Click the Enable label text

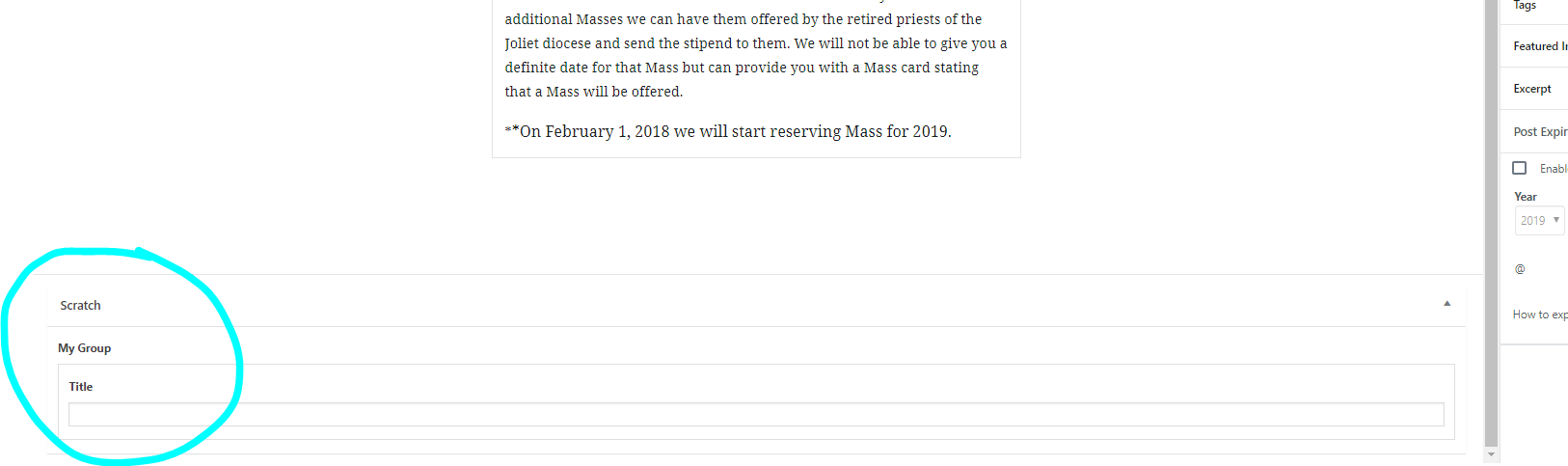[1553, 169]
